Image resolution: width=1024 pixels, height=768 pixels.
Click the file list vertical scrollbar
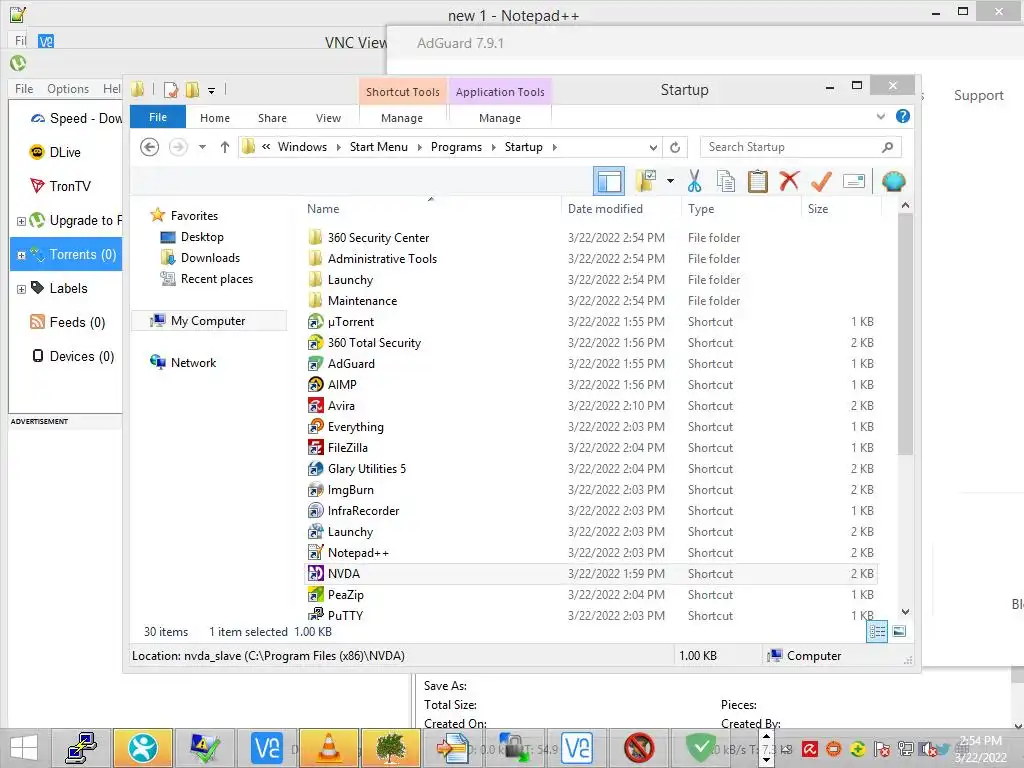click(x=905, y=333)
